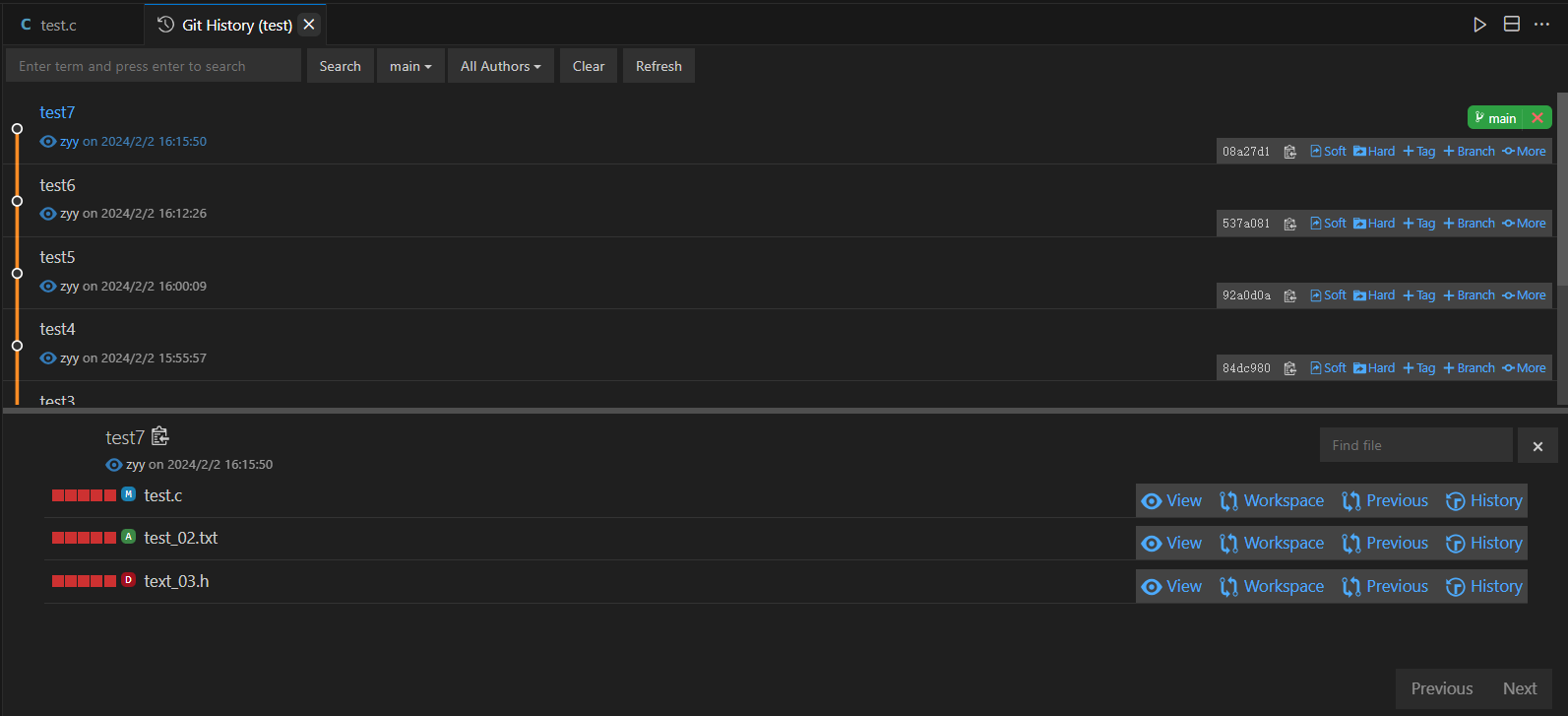Close the commit details panel

coord(1537,446)
